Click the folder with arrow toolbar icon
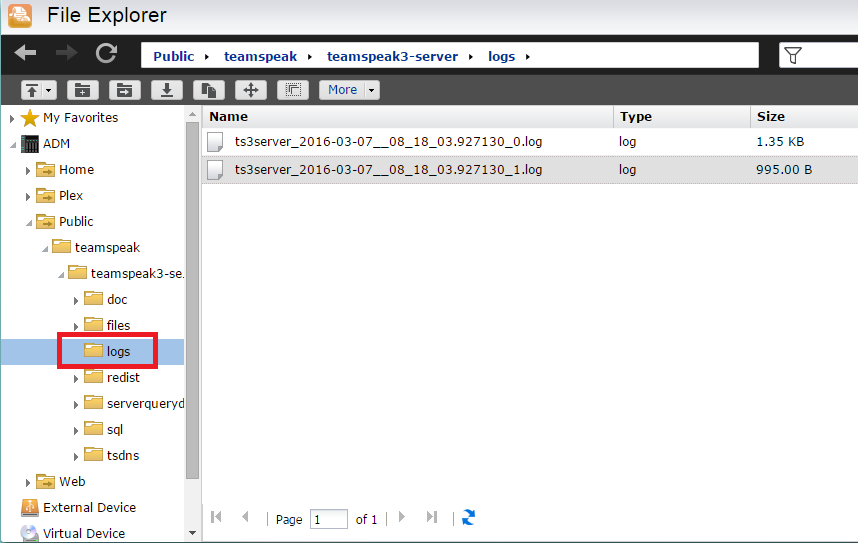Screen dimensions: 858x543 click(125, 90)
